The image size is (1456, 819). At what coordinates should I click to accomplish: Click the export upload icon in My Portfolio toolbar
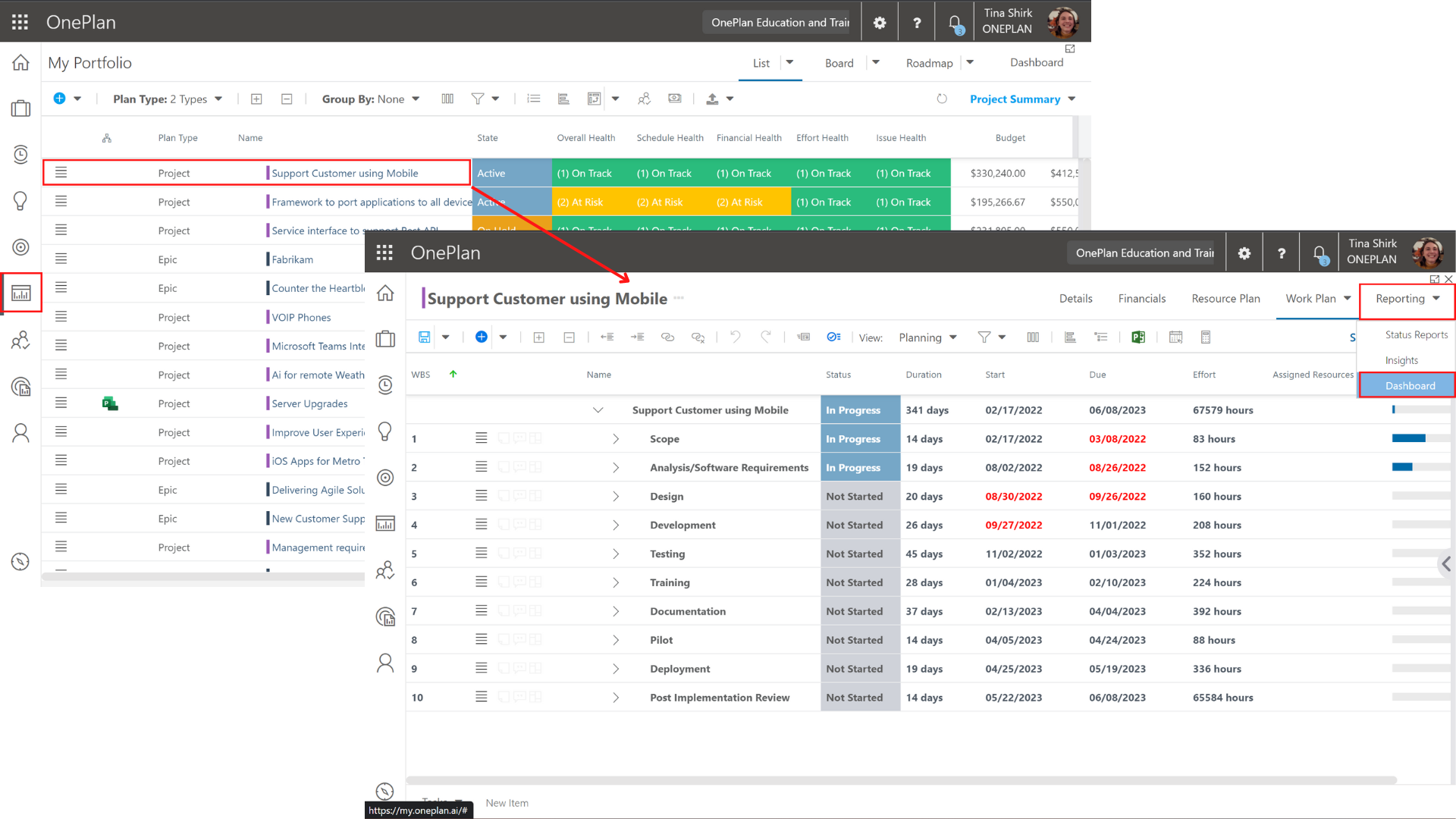712,99
